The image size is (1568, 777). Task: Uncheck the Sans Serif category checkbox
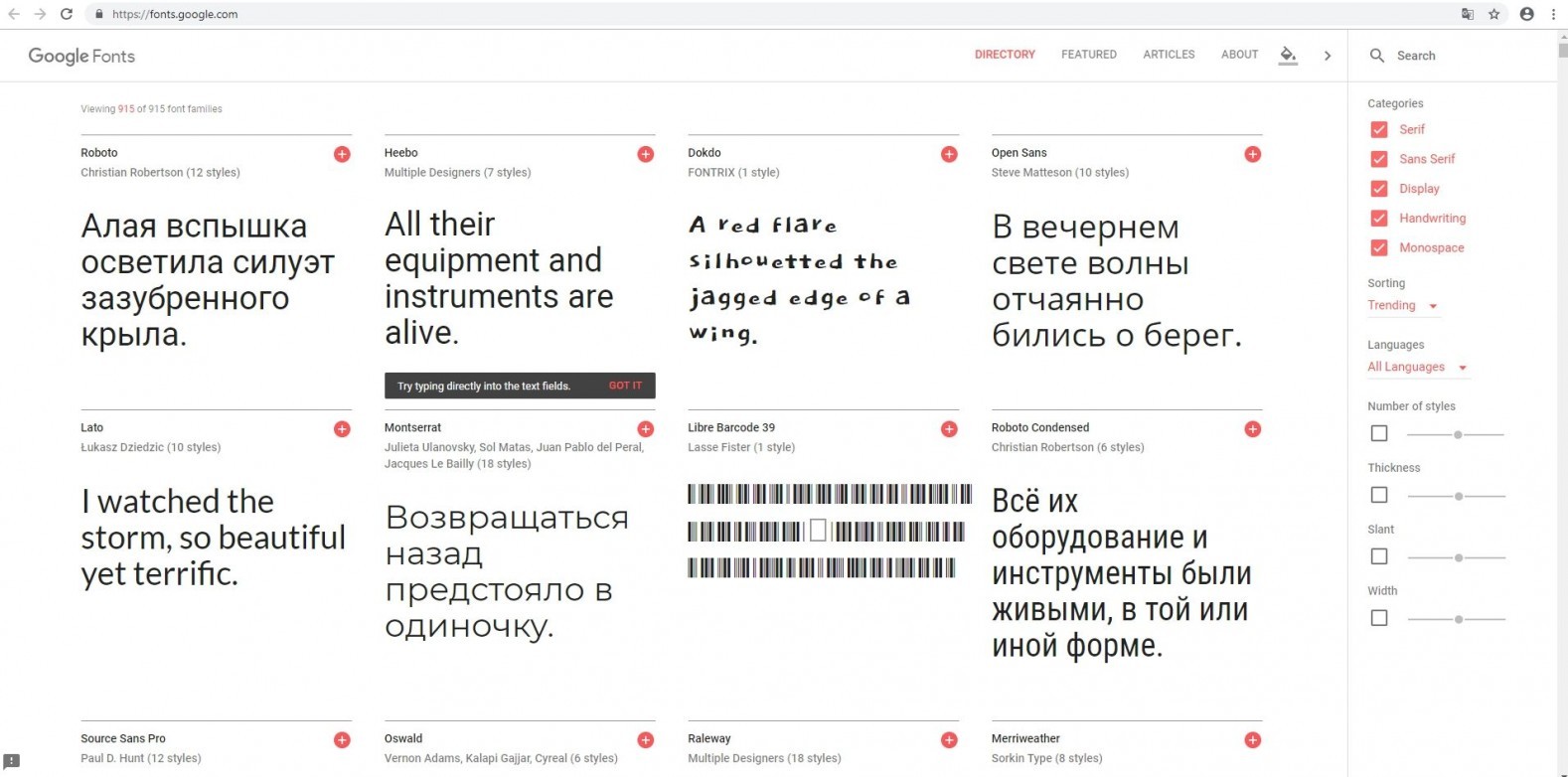click(1379, 159)
